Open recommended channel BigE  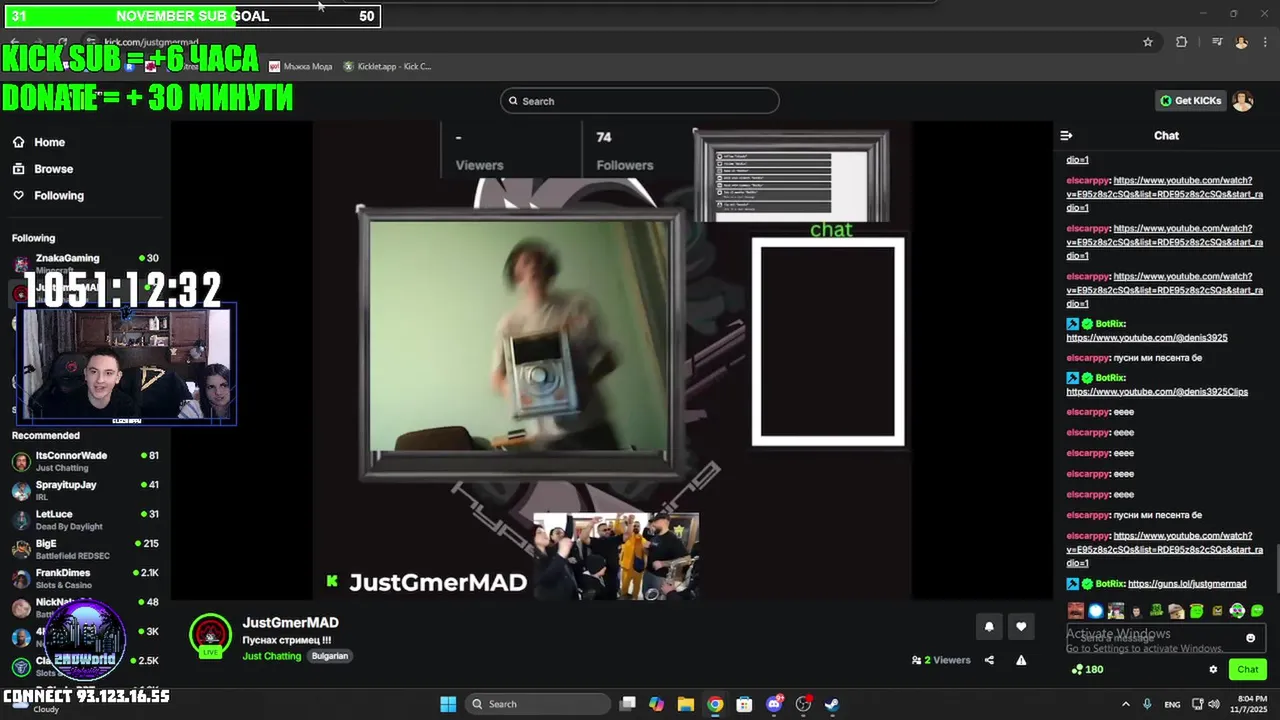(x=85, y=549)
